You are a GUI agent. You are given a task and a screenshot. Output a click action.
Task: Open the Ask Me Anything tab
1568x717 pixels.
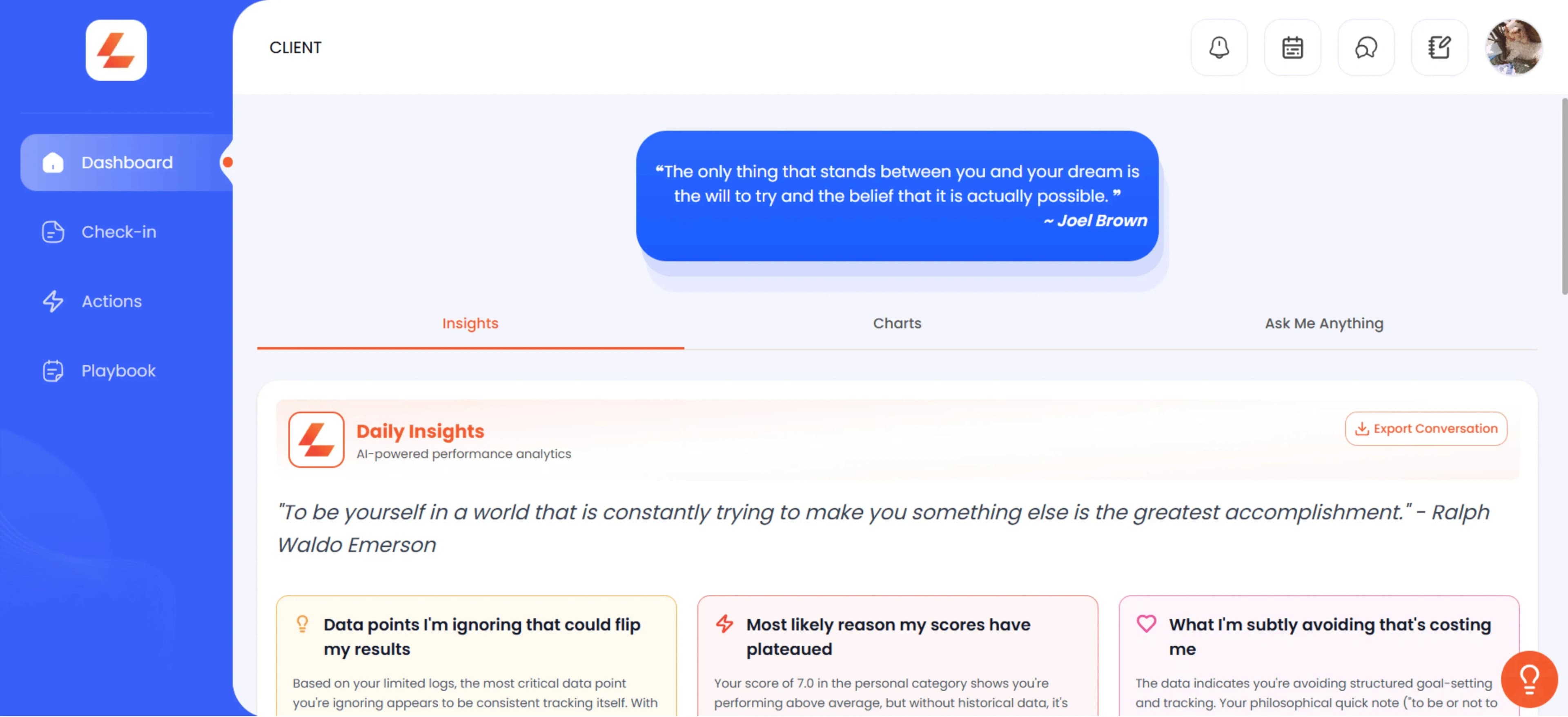coord(1324,324)
